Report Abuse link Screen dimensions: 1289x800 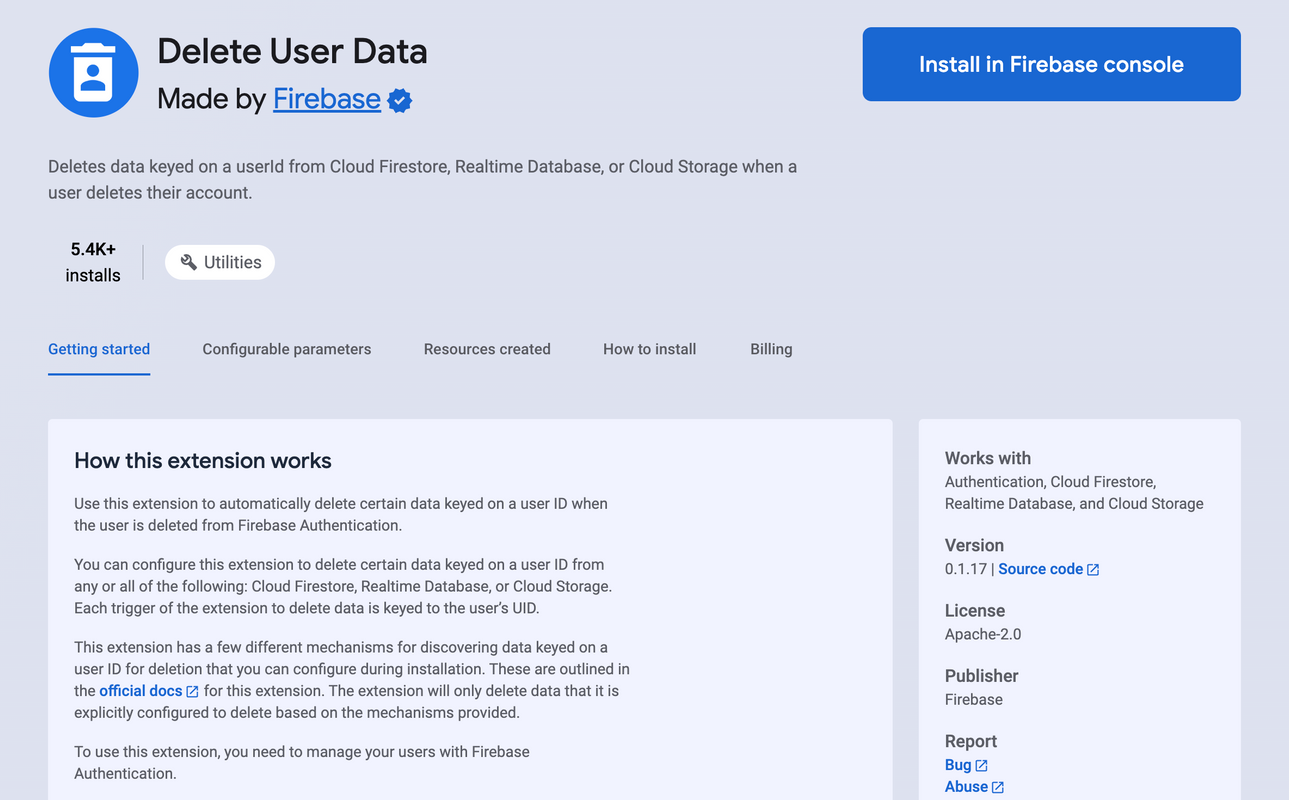[966, 787]
